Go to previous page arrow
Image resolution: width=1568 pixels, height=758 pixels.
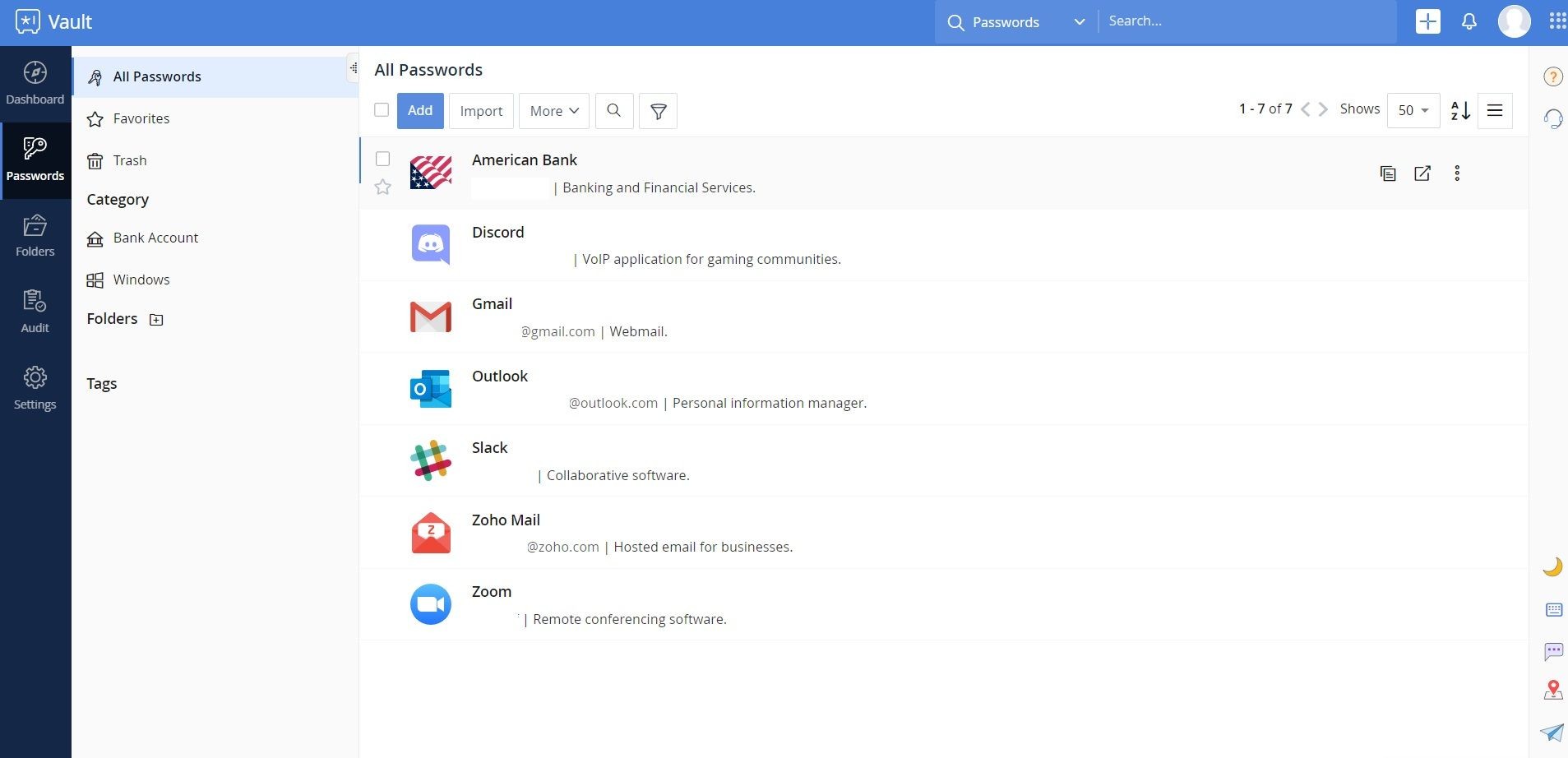tap(1306, 109)
